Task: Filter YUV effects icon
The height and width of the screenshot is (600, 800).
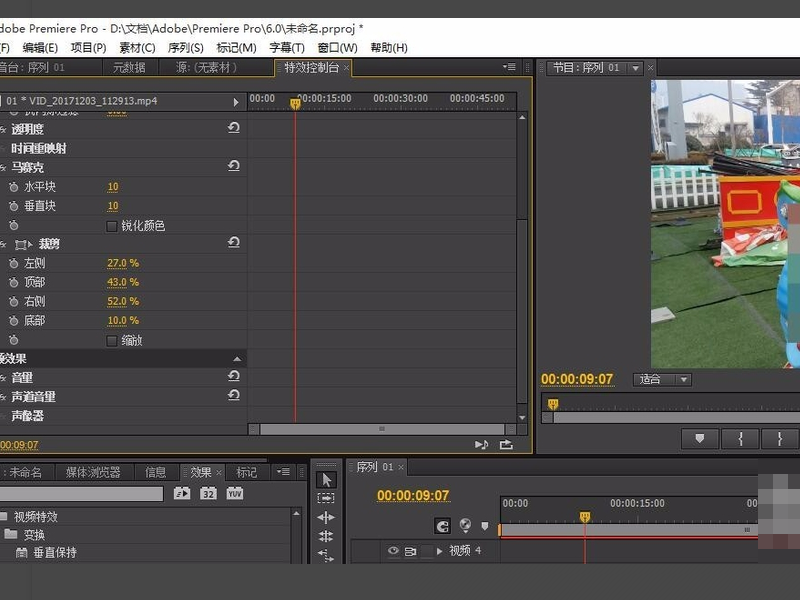Action: (x=235, y=493)
